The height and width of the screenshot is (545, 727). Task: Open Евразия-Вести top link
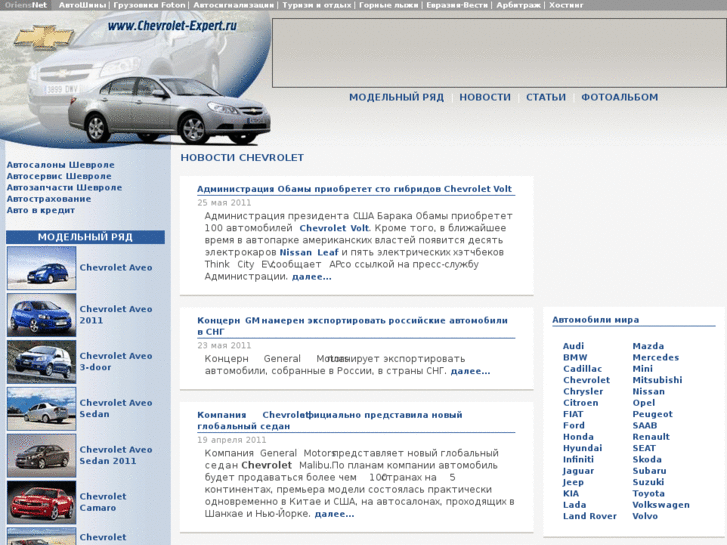tap(457, 5)
